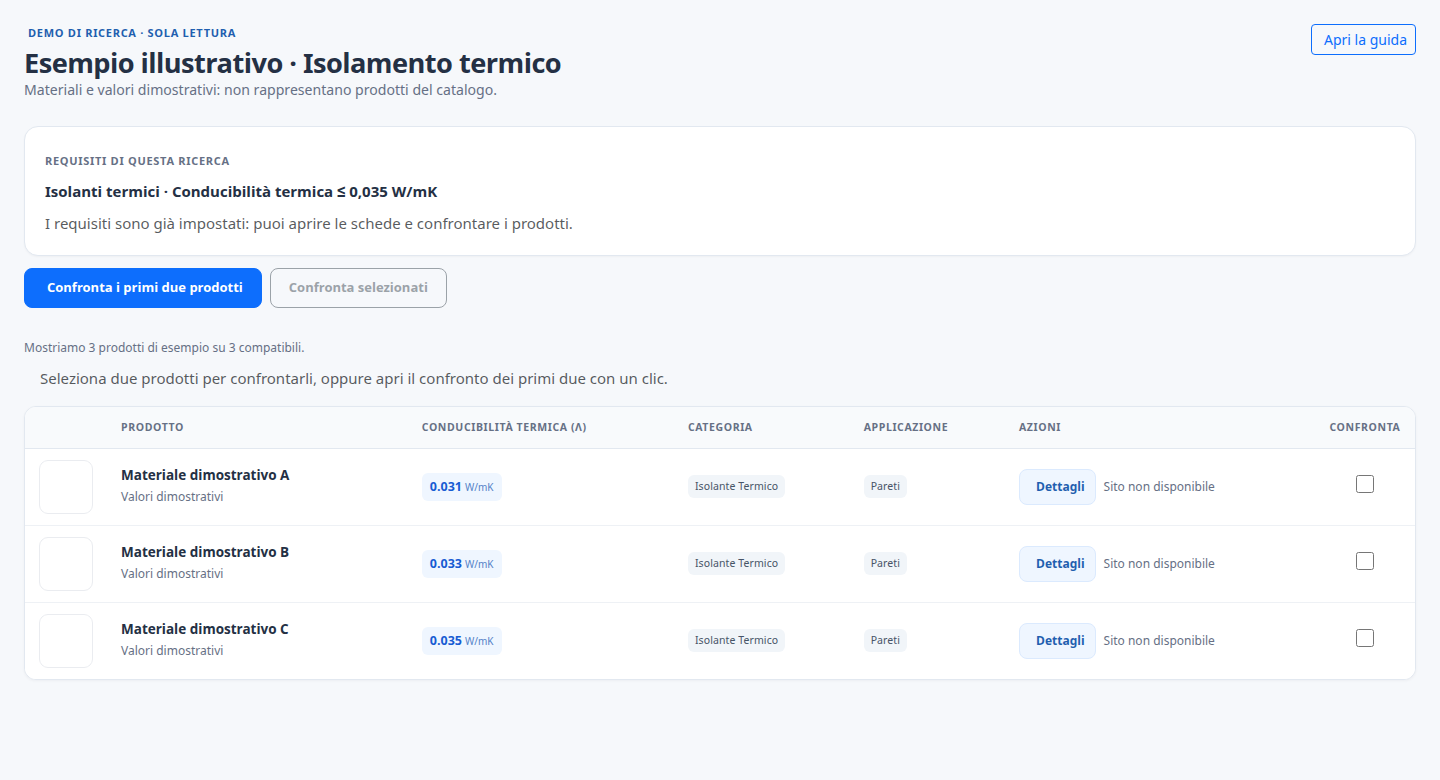Open Dettagli for Materiale dimostrativo A

point(1057,487)
